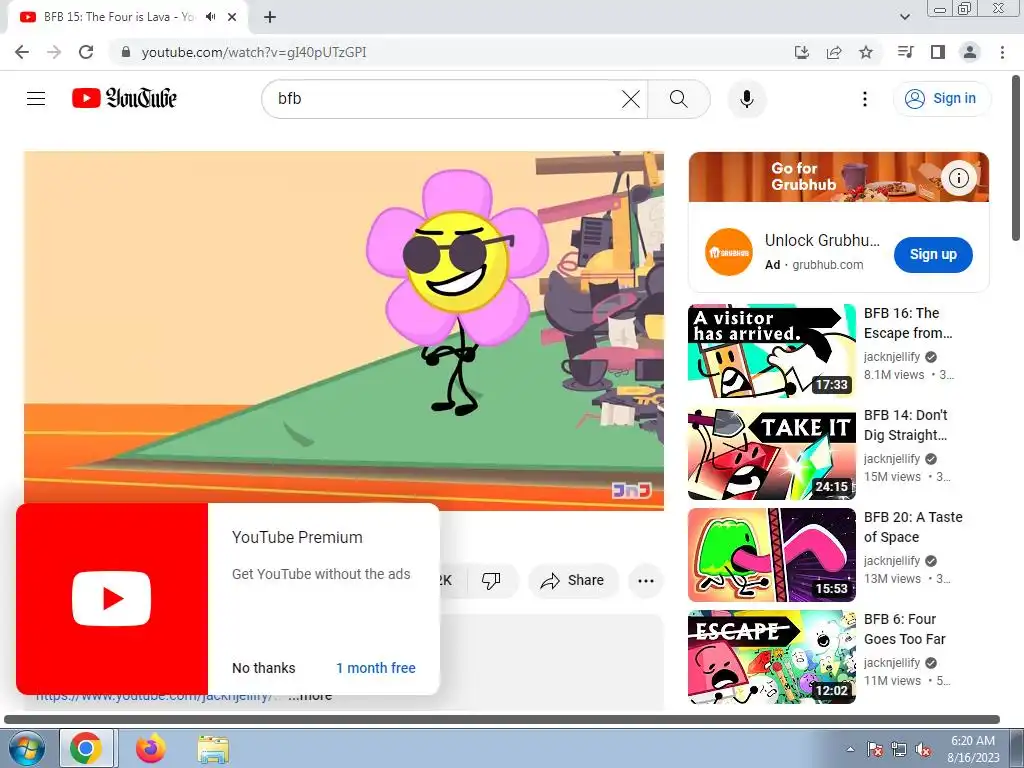Expand description with ...more
The height and width of the screenshot is (768, 1024).
[311, 697]
